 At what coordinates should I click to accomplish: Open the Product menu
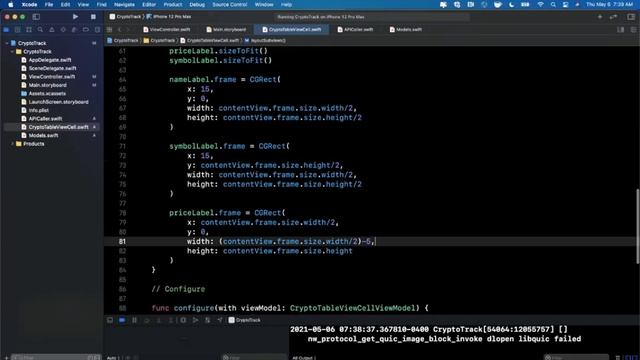point(173,4)
